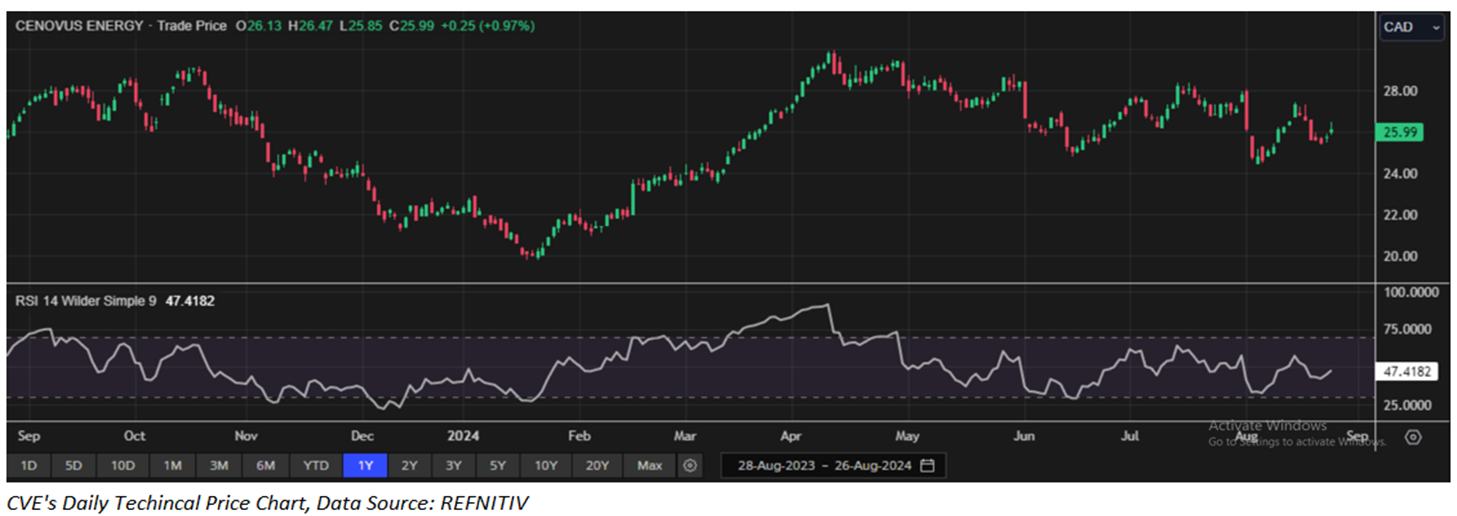
Task: Click the 2024 timeline label
Action: pos(463,436)
